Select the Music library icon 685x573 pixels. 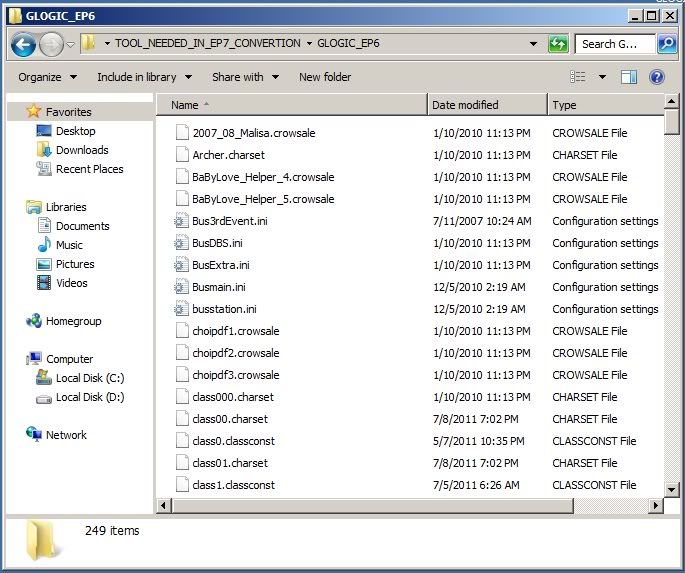point(44,245)
